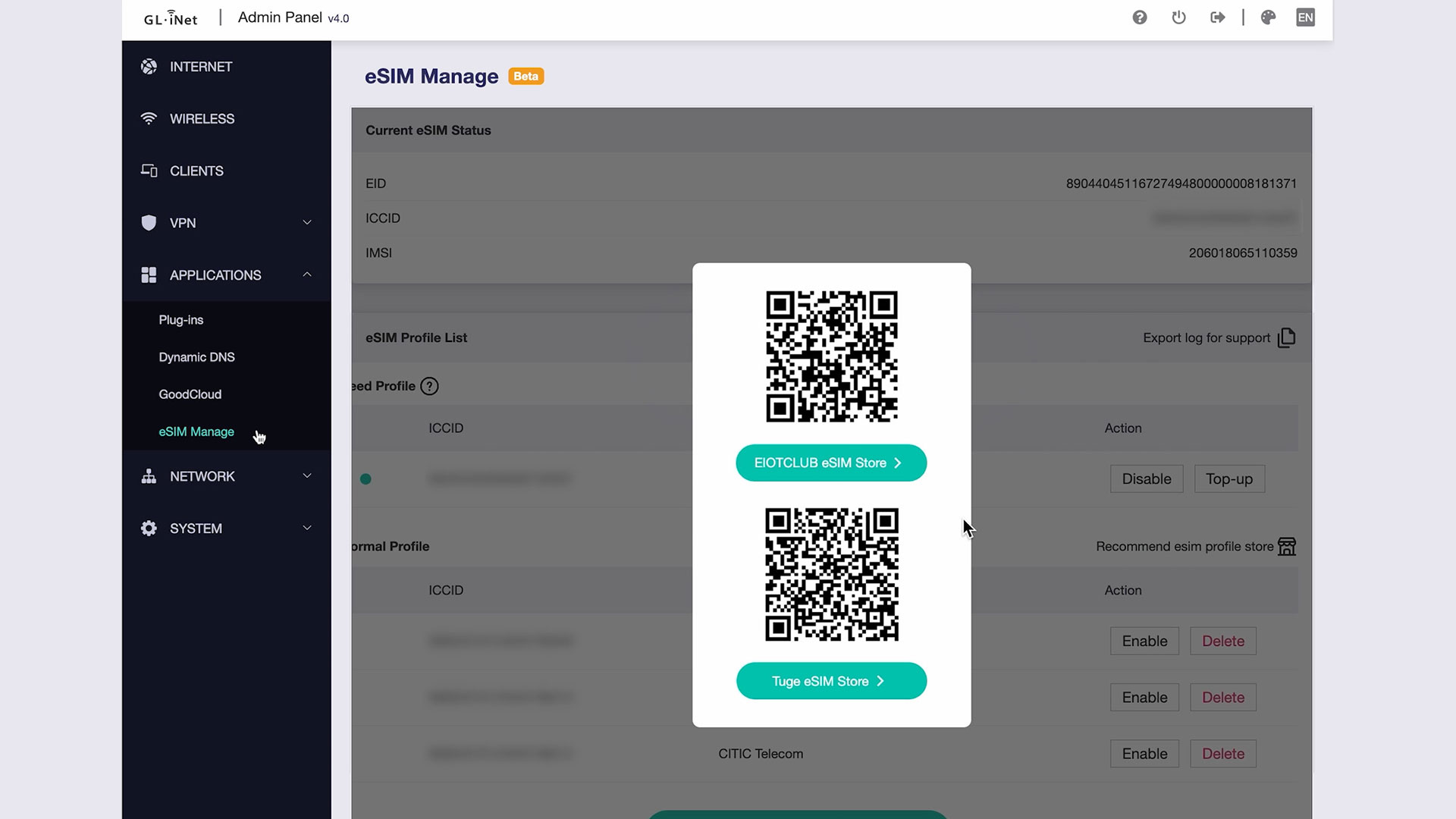The height and width of the screenshot is (819, 1456).
Task: Click the help question mark icon in header
Action: [x=1139, y=17]
